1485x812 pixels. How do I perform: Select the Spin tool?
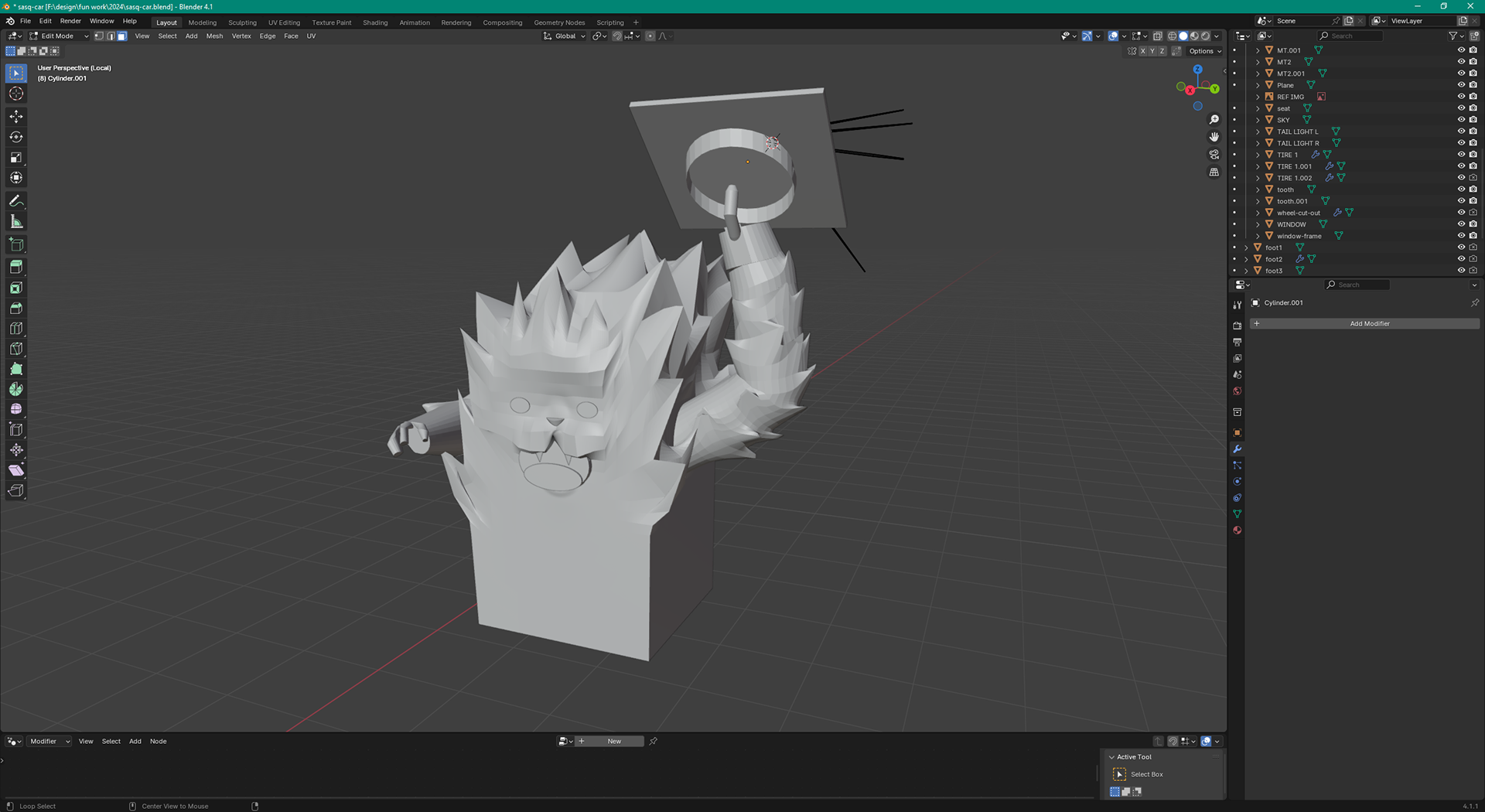point(16,389)
